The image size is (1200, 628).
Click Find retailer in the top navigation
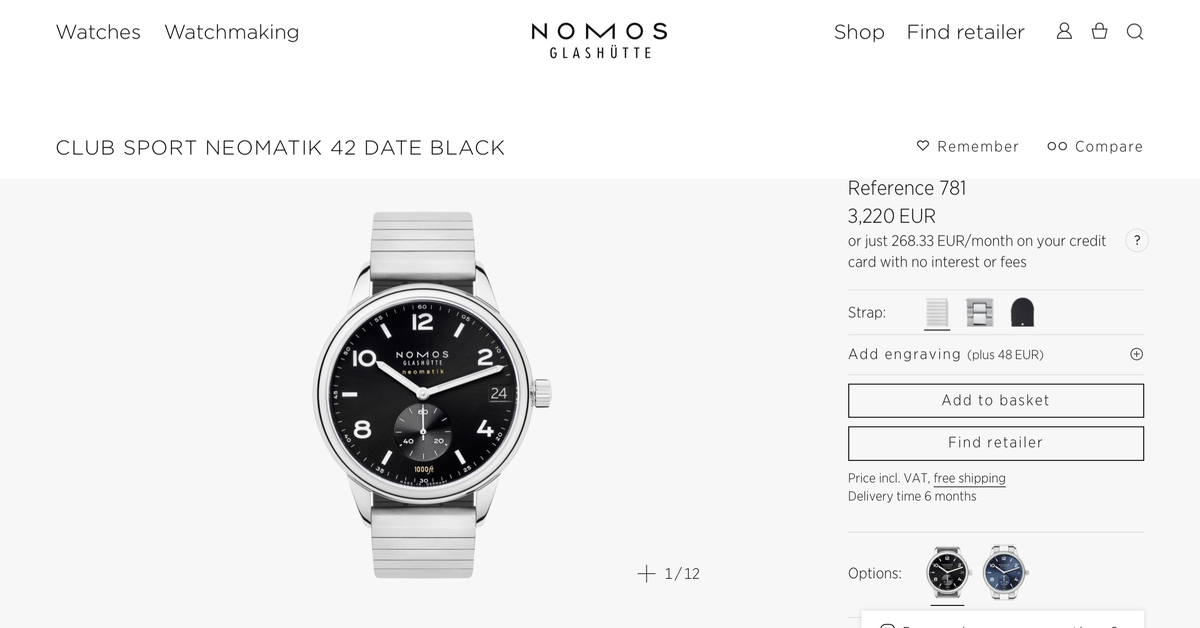point(965,32)
